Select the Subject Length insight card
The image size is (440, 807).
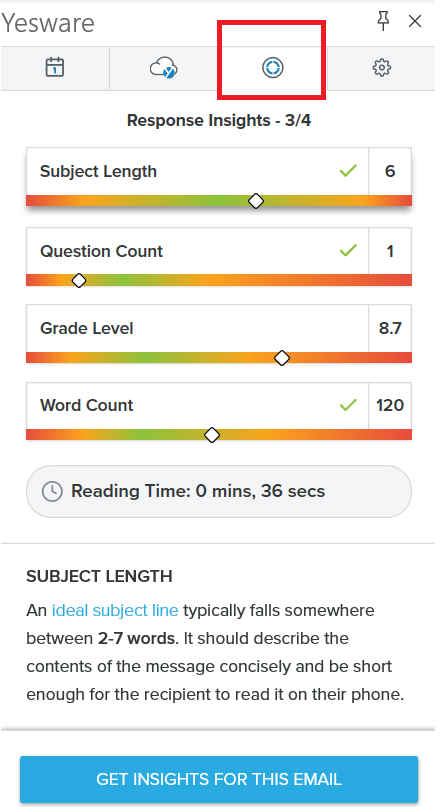coord(219,177)
